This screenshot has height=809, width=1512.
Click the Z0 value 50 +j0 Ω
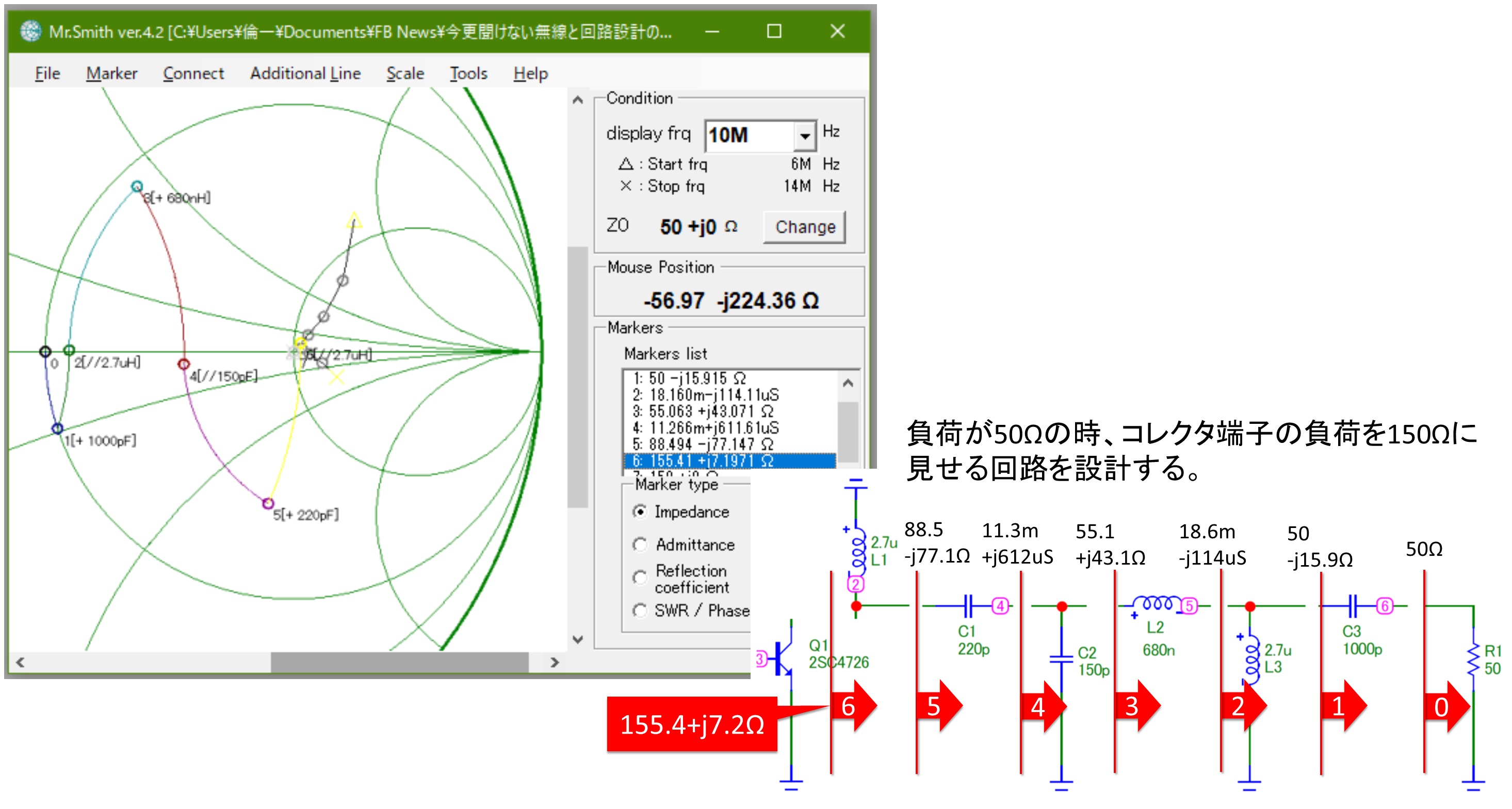point(698,227)
